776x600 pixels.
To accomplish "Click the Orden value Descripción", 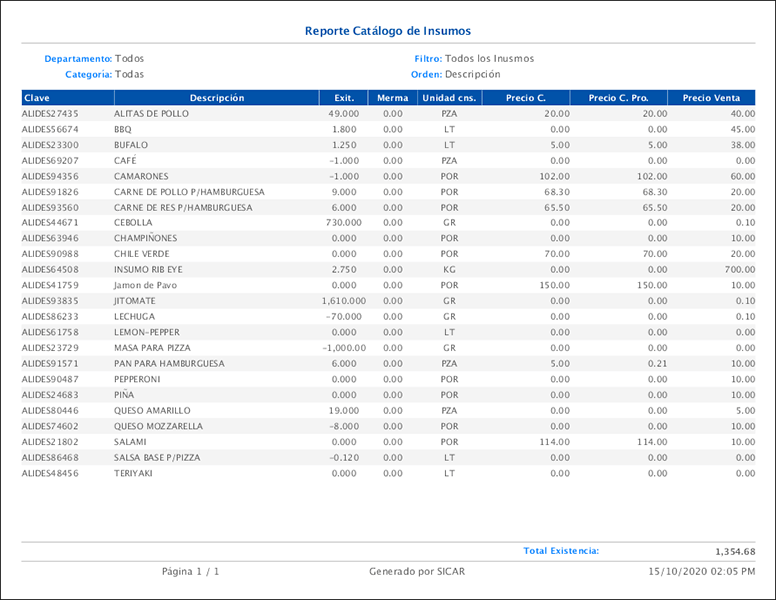I will pos(473,74).
